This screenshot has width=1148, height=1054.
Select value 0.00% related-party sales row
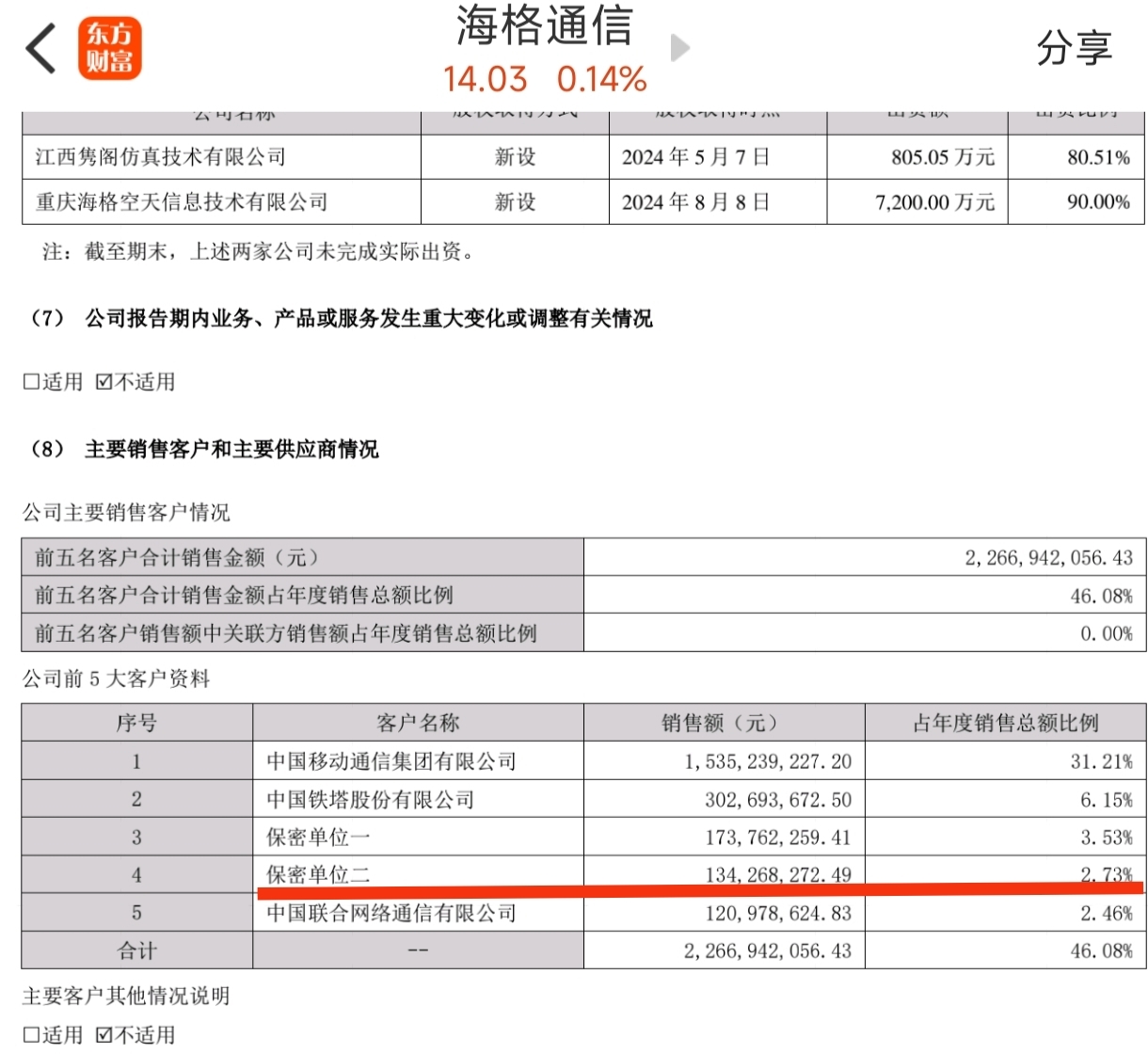pyautogui.click(x=1107, y=633)
